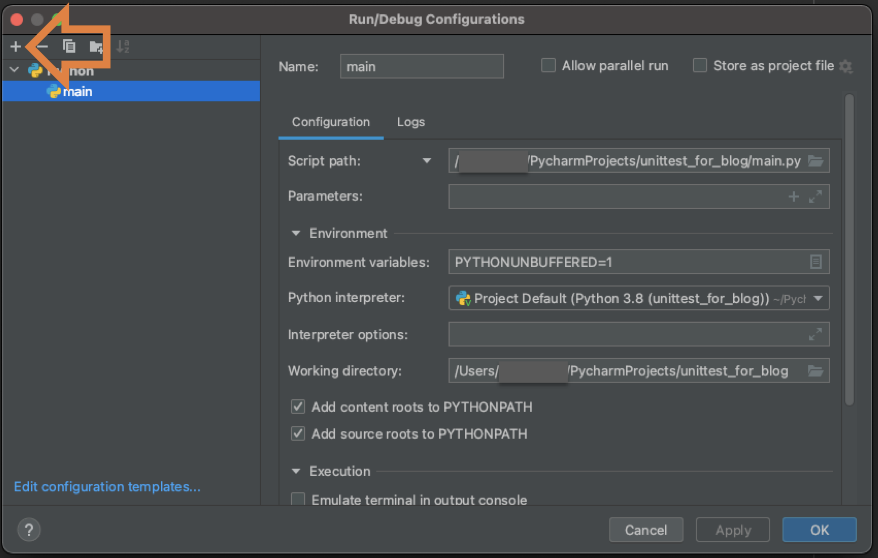The width and height of the screenshot is (878, 558).
Task: Uncheck Add content roots to PYTHONPATH
Action: pos(298,407)
